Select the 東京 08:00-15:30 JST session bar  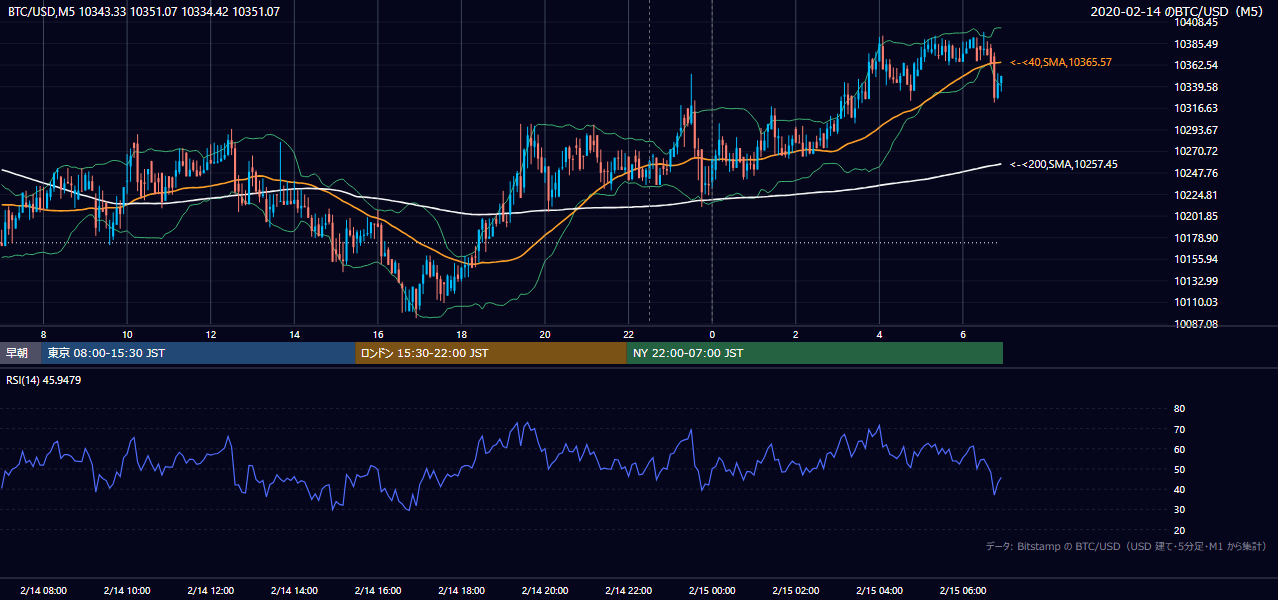click(198, 353)
